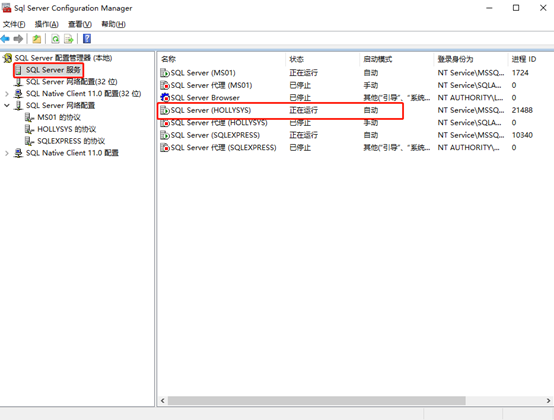The image size is (554, 420).
Task: Select SQL Server 服务 in the tree
Action: point(53,70)
